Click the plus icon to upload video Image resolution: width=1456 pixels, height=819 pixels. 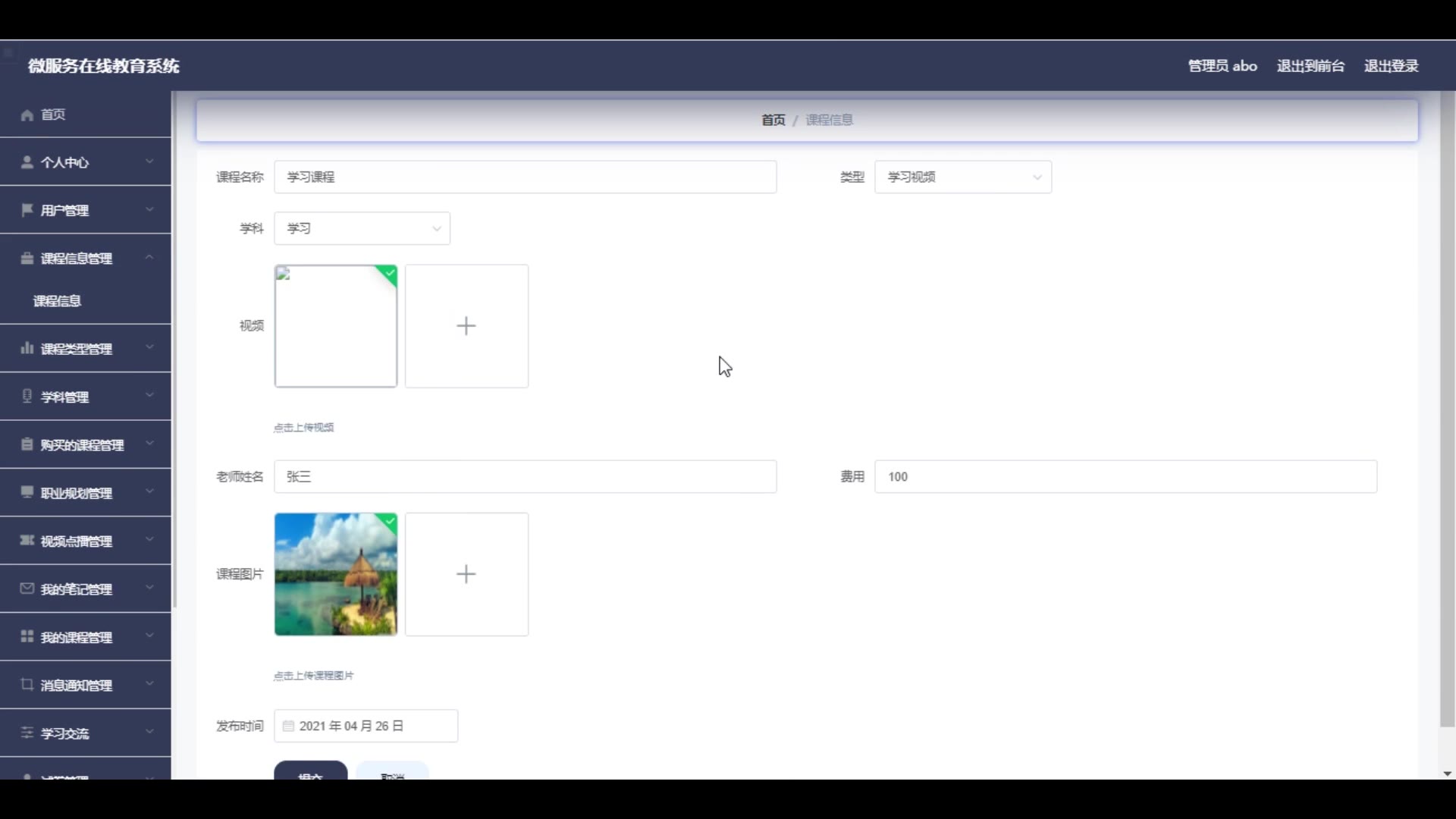click(x=466, y=326)
